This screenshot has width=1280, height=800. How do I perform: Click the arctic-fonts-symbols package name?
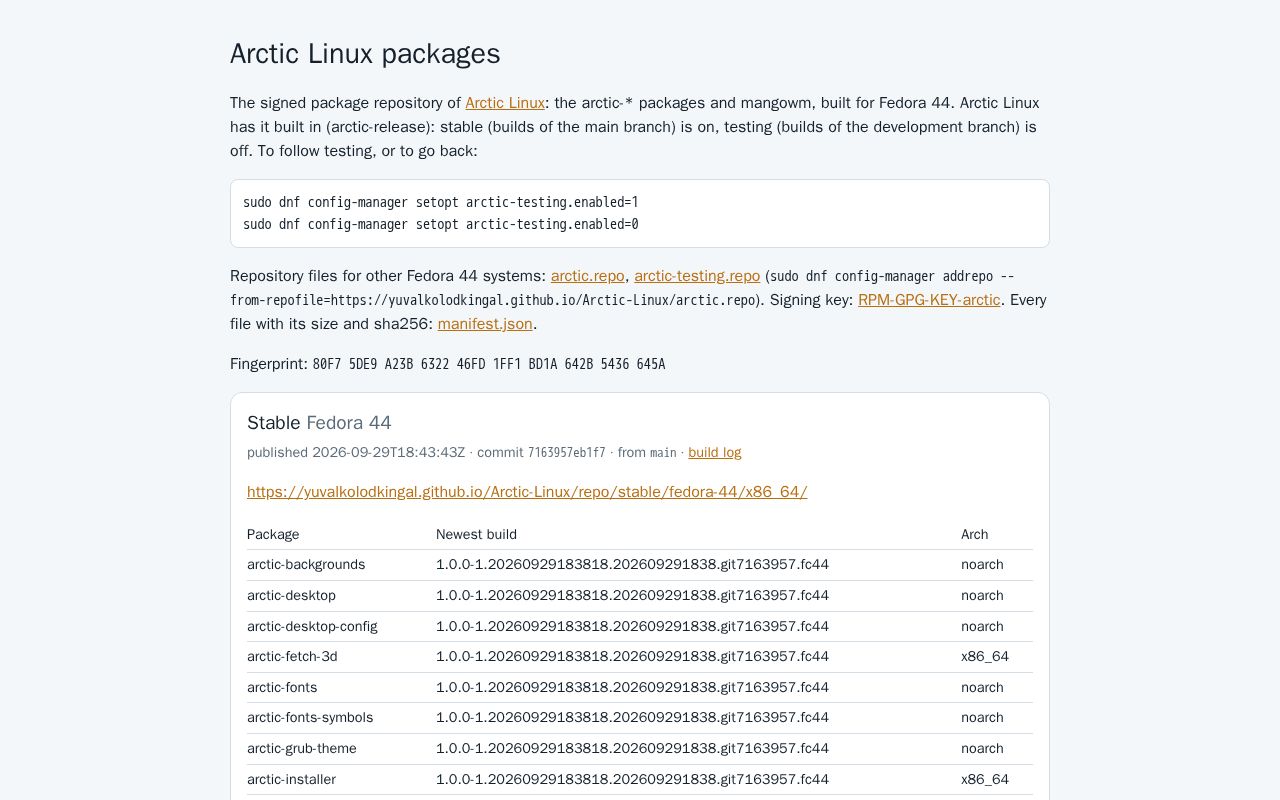[x=310, y=718]
